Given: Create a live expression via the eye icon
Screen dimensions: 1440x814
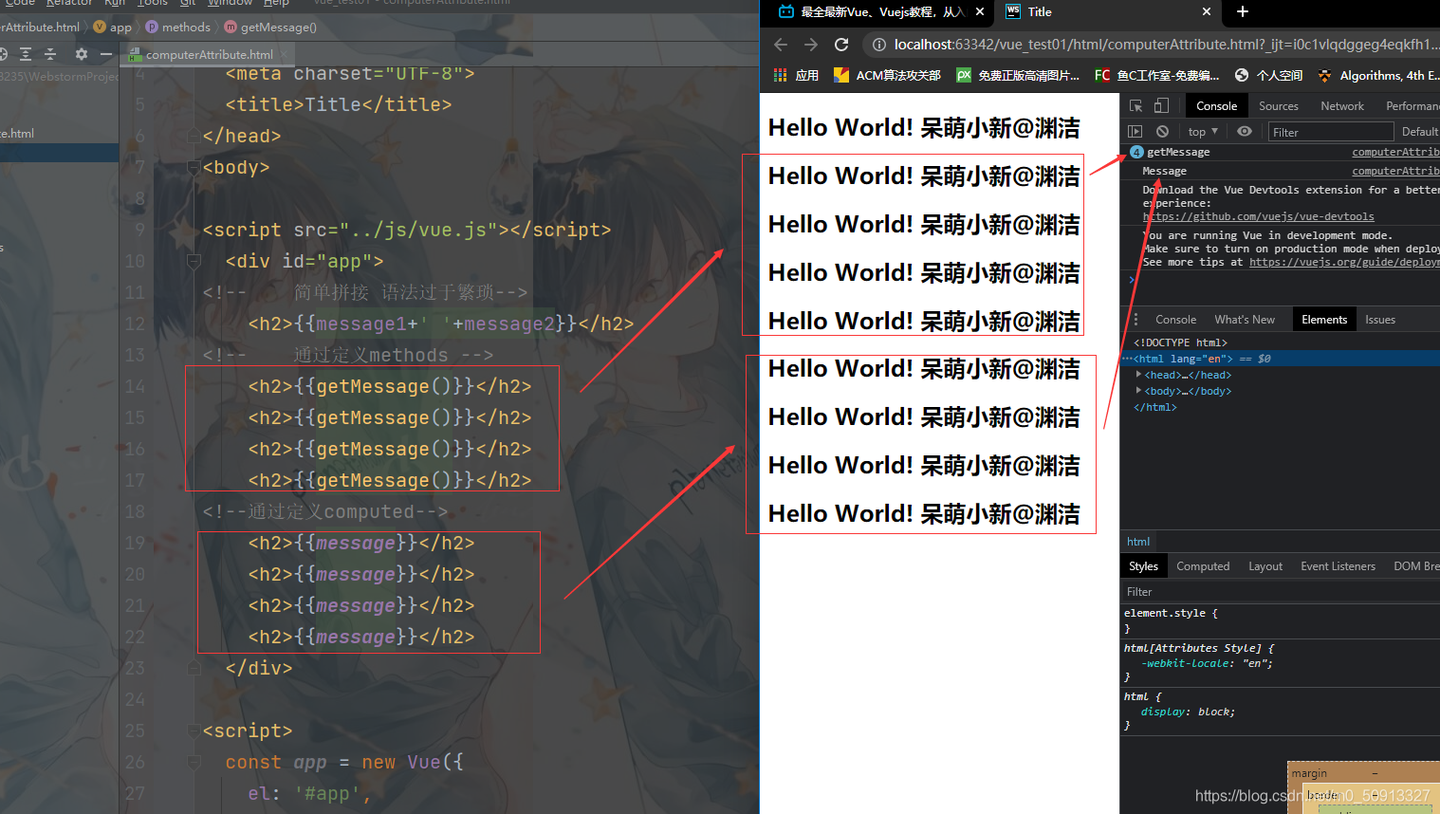Looking at the screenshot, I should (1243, 131).
